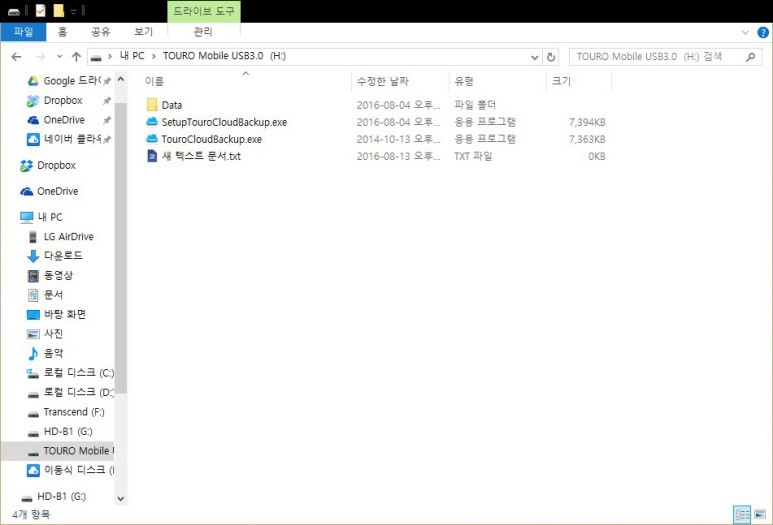The image size is (773, 525).
Task: Select the 관리 drive tools tab
Action: [x=203, y=32]
